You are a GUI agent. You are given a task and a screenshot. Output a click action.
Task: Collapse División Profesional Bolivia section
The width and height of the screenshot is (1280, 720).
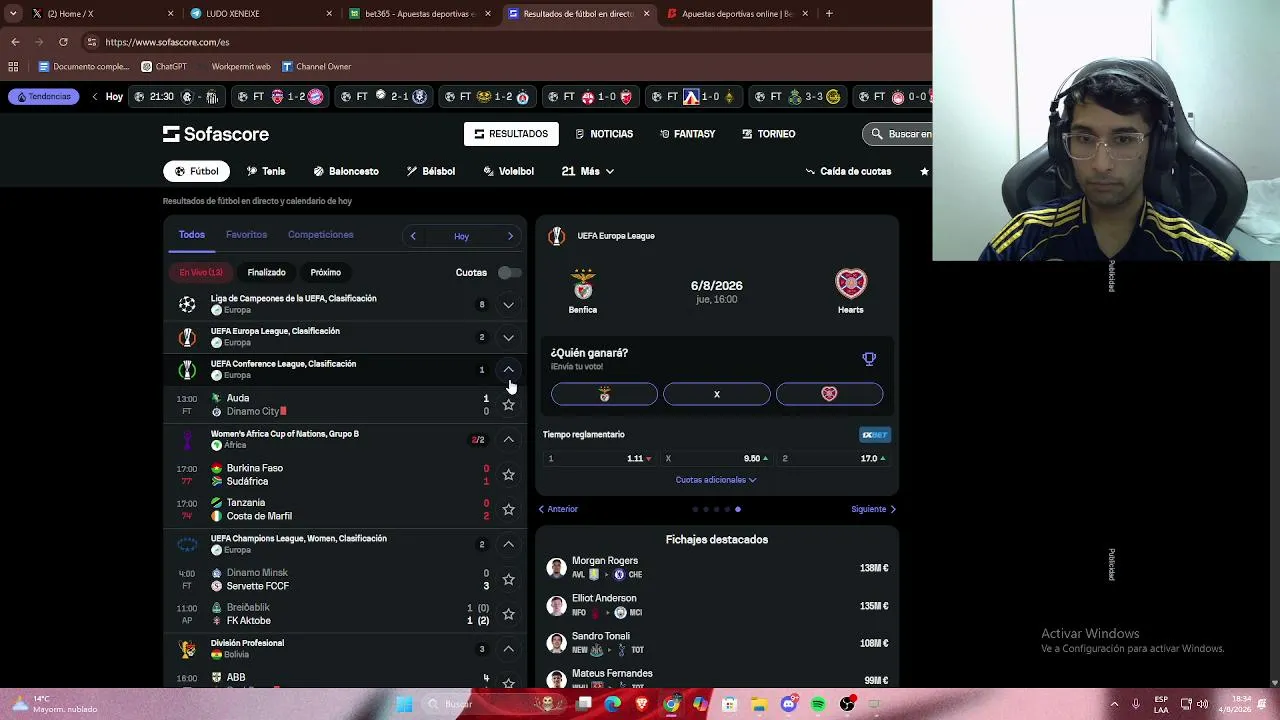(x=508, y=649)
